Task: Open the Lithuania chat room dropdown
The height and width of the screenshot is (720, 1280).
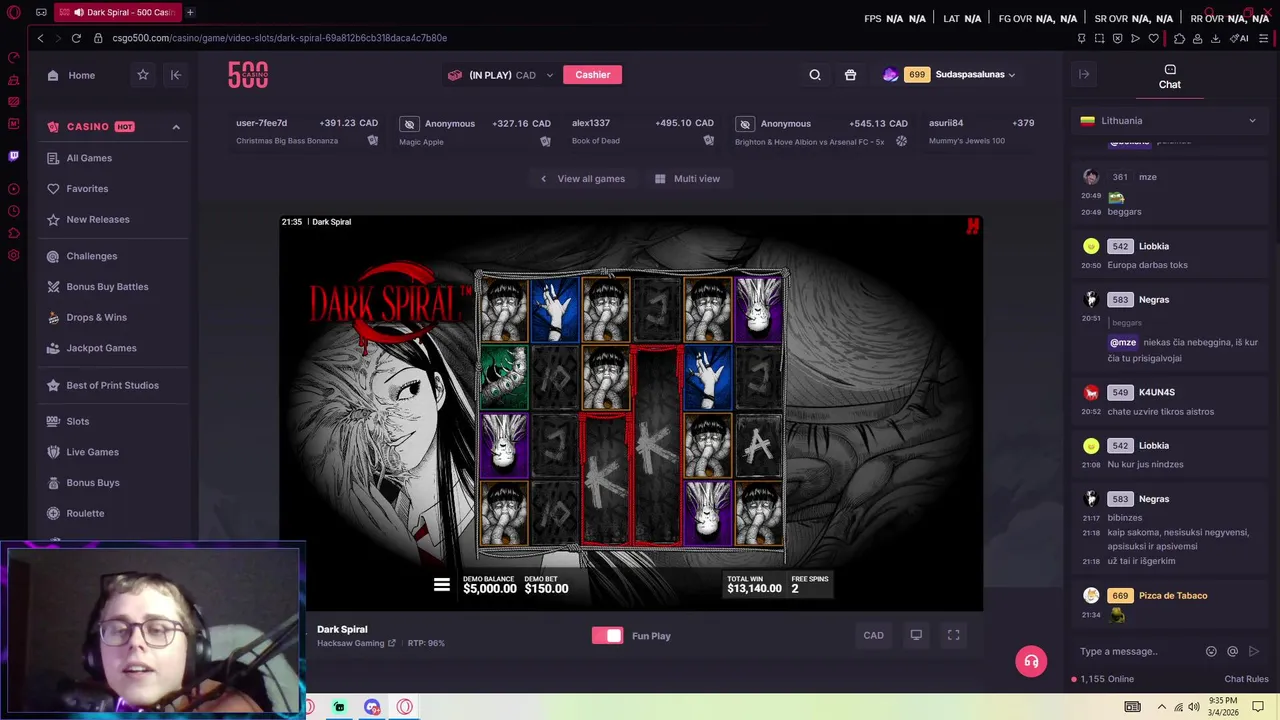Action: [1170, 121]
